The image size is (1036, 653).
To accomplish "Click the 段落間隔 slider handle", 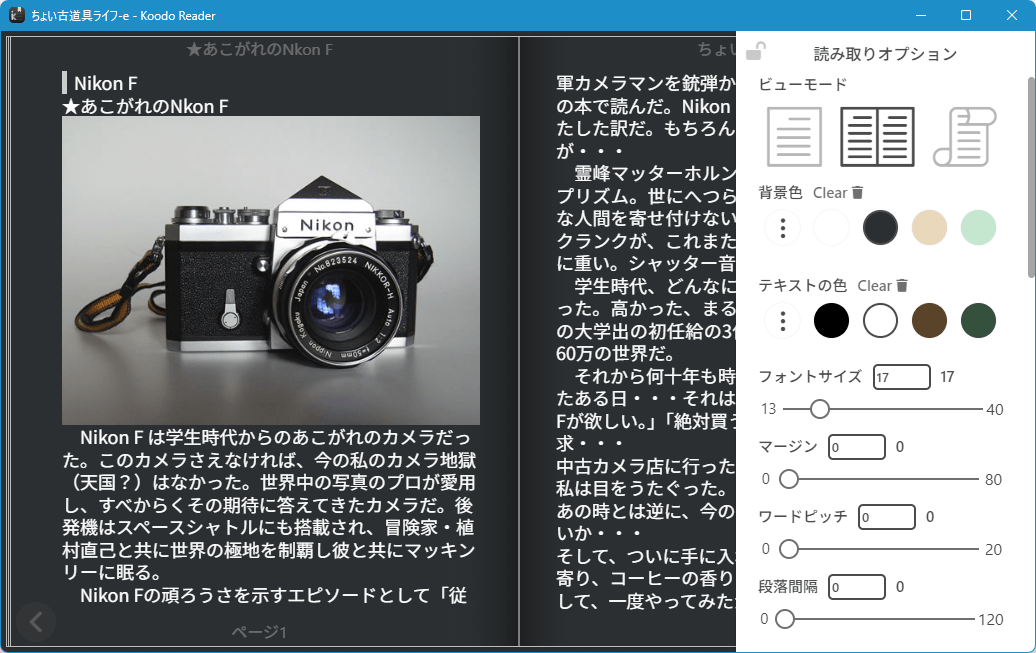I will pos(784,619).
